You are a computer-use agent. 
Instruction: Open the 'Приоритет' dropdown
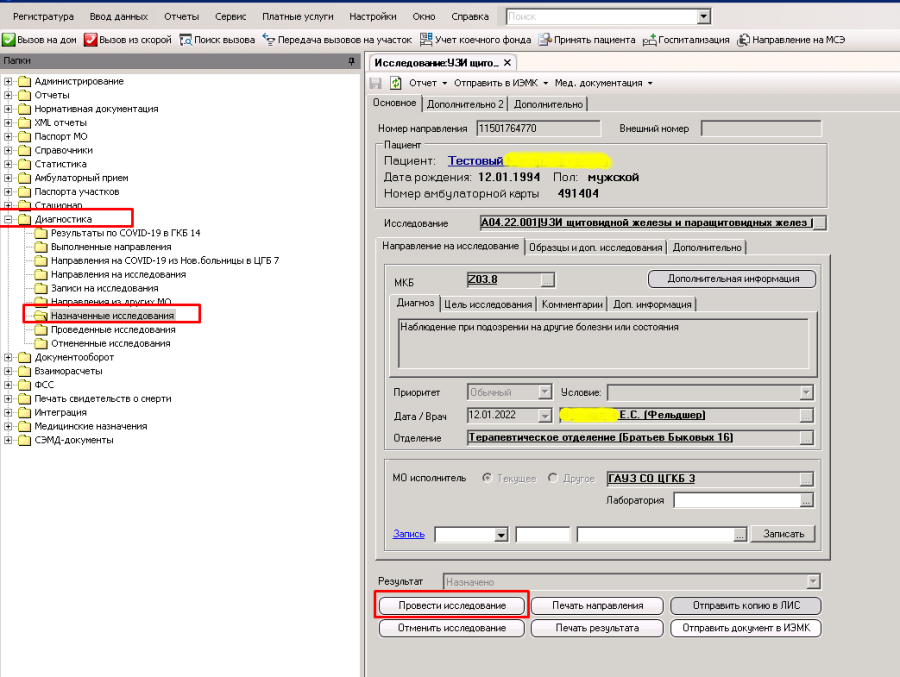[545, 392]
